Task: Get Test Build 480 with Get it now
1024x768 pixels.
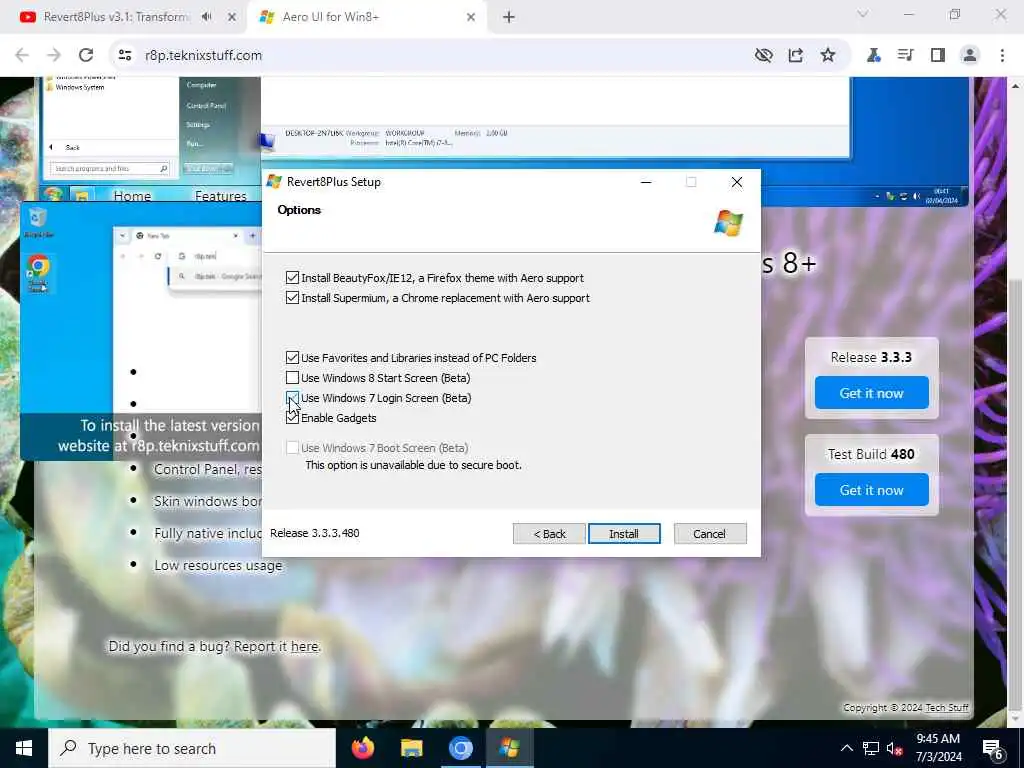Action: coord(871,490)
